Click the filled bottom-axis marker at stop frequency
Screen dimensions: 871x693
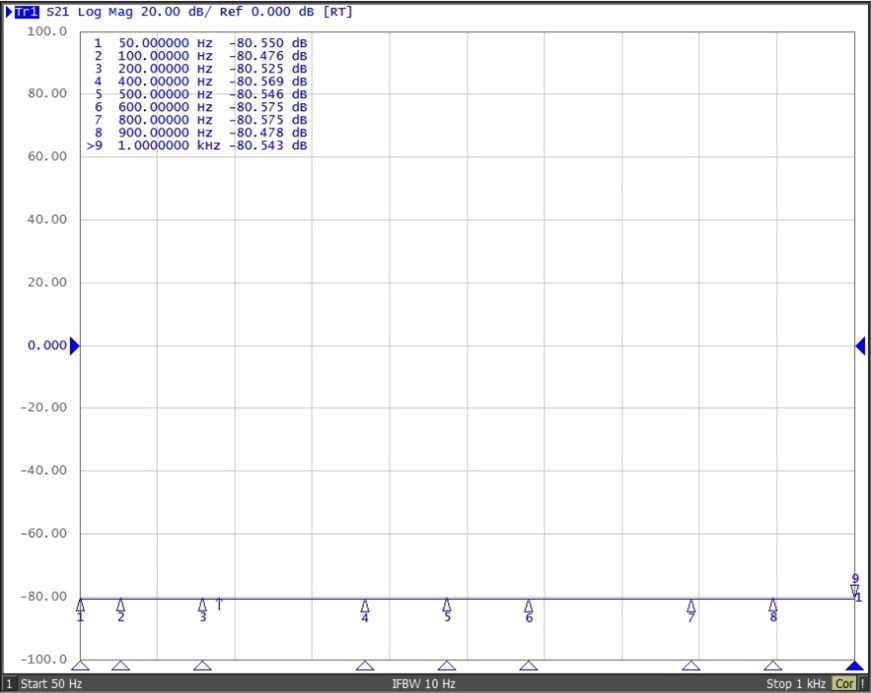click(855, 666)
